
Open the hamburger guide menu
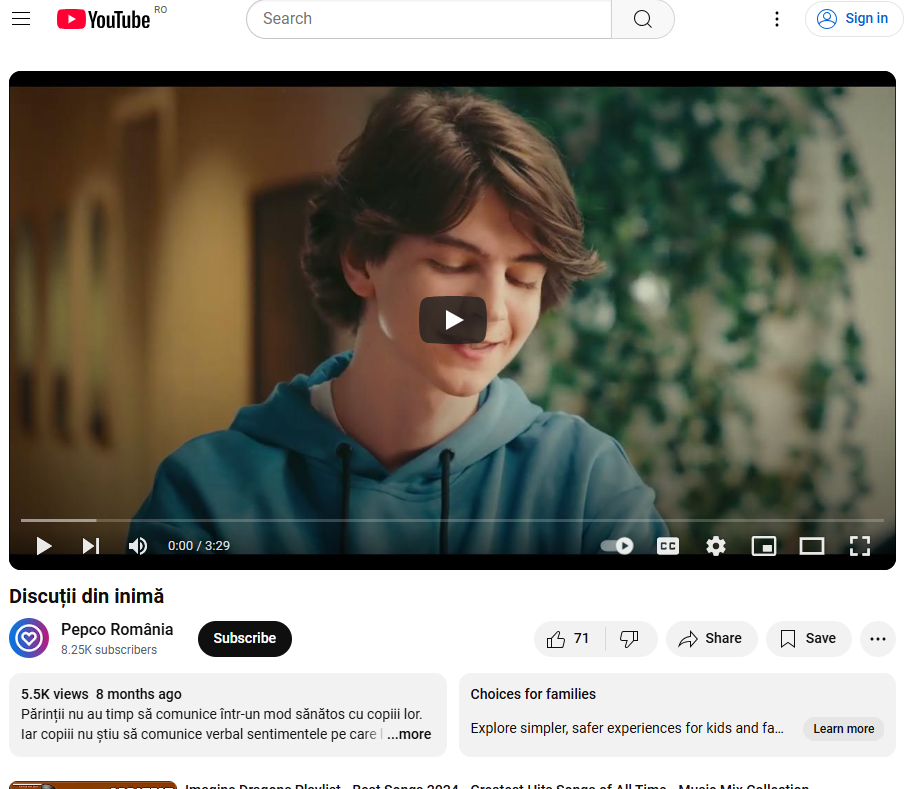[21, 19]
